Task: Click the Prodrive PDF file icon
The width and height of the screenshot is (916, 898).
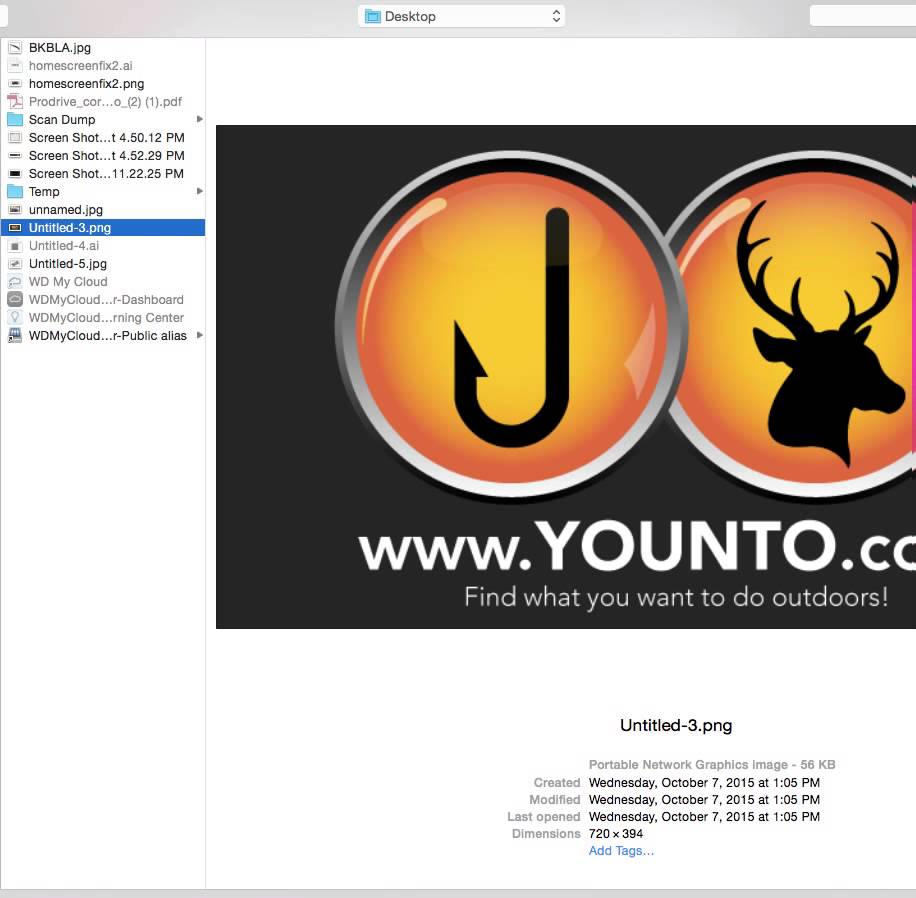Action: (x=15, y=102)
